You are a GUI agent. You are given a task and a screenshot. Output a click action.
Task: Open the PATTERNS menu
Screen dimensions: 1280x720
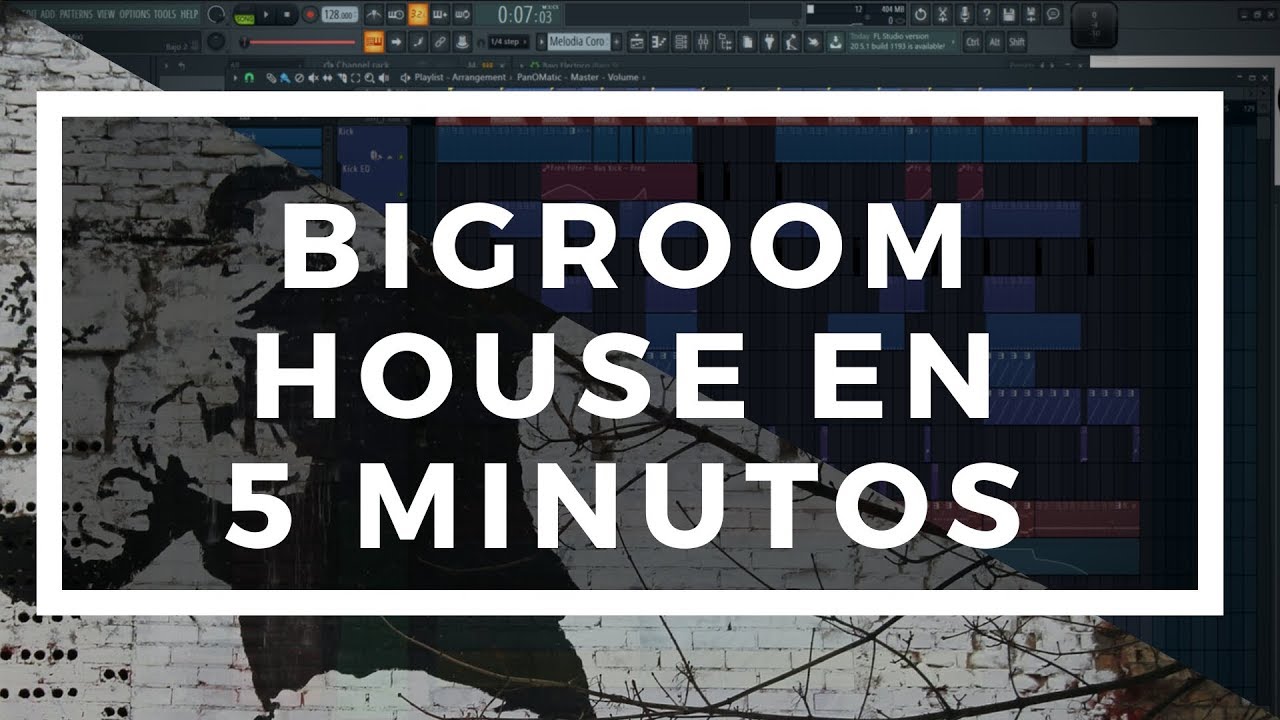[x=76, y=15]
